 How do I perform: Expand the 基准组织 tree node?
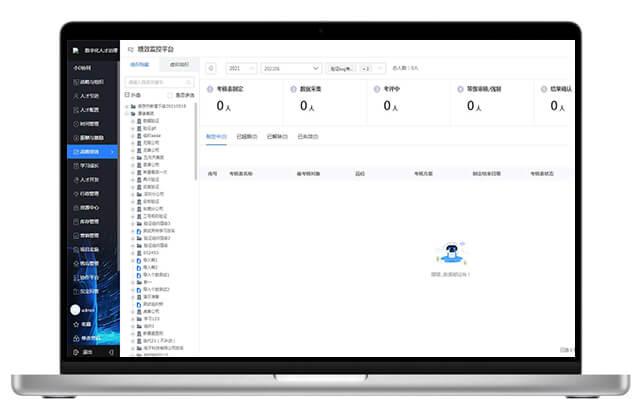point(128,113)
